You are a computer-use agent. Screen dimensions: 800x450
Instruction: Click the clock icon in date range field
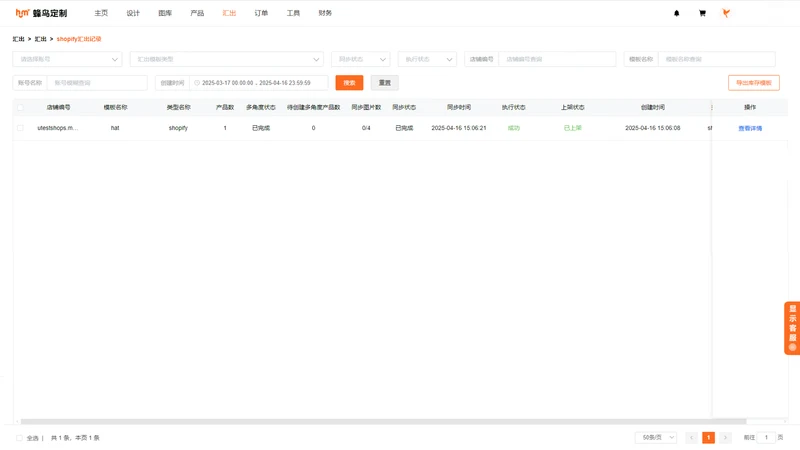[197, 83]
